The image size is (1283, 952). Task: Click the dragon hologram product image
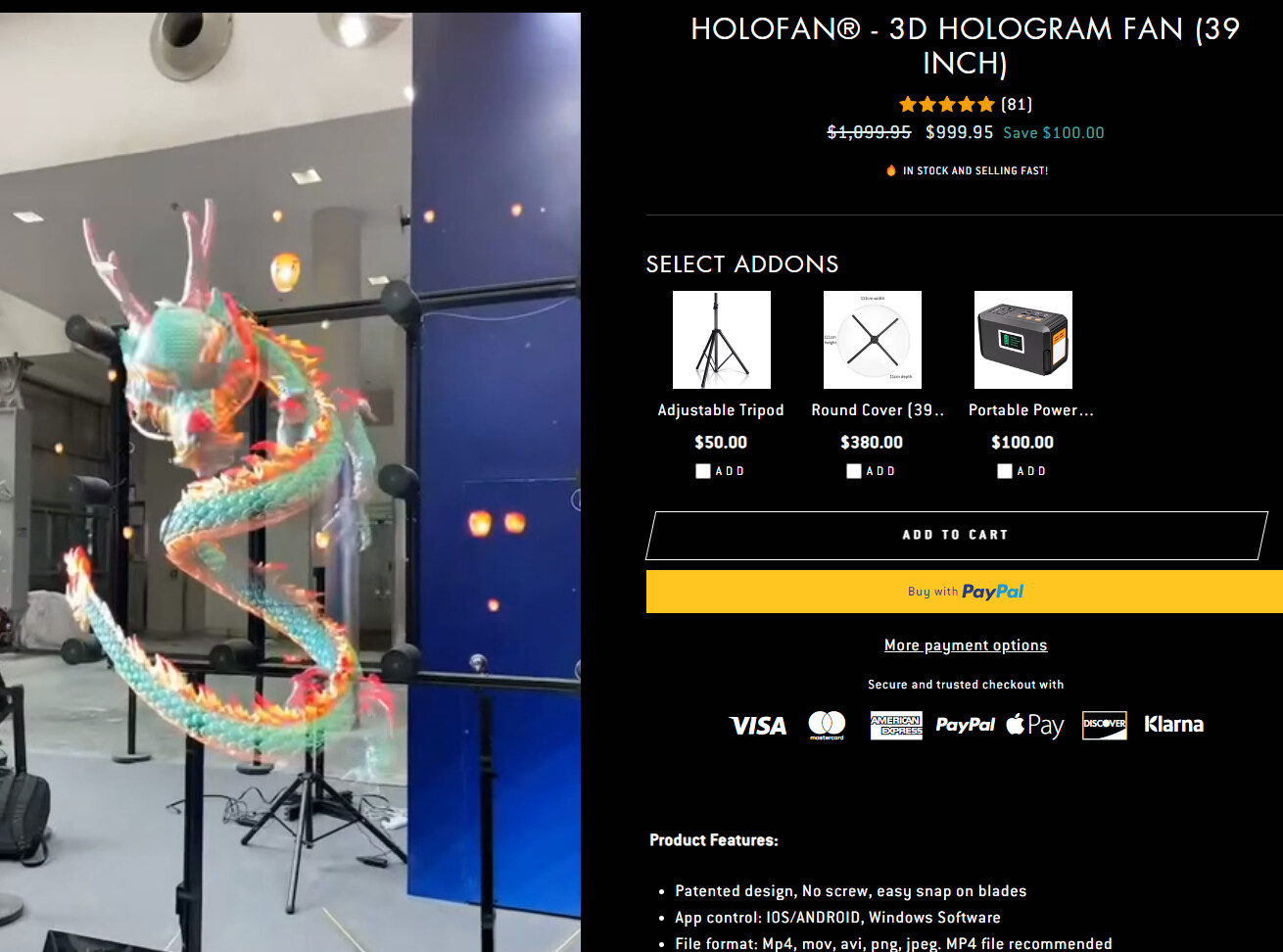pos(290,482)
